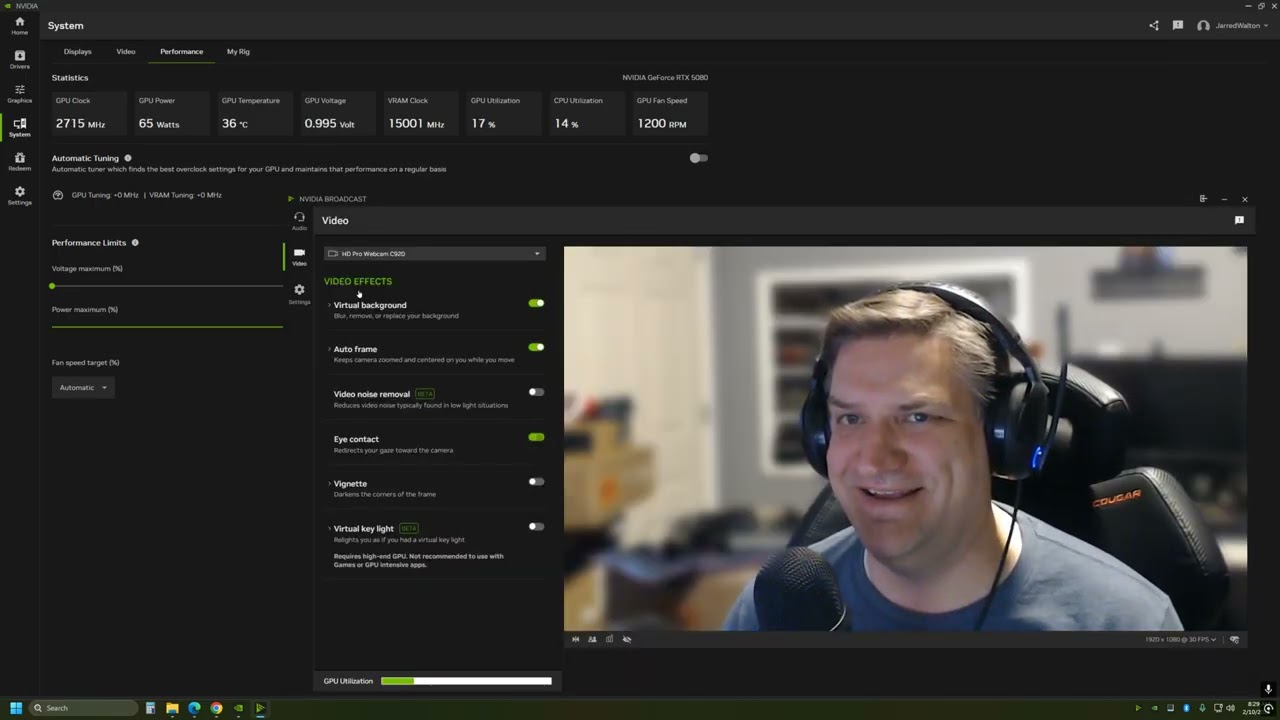Click the GPU Temperature 36 °C statistic

[256, 114]
